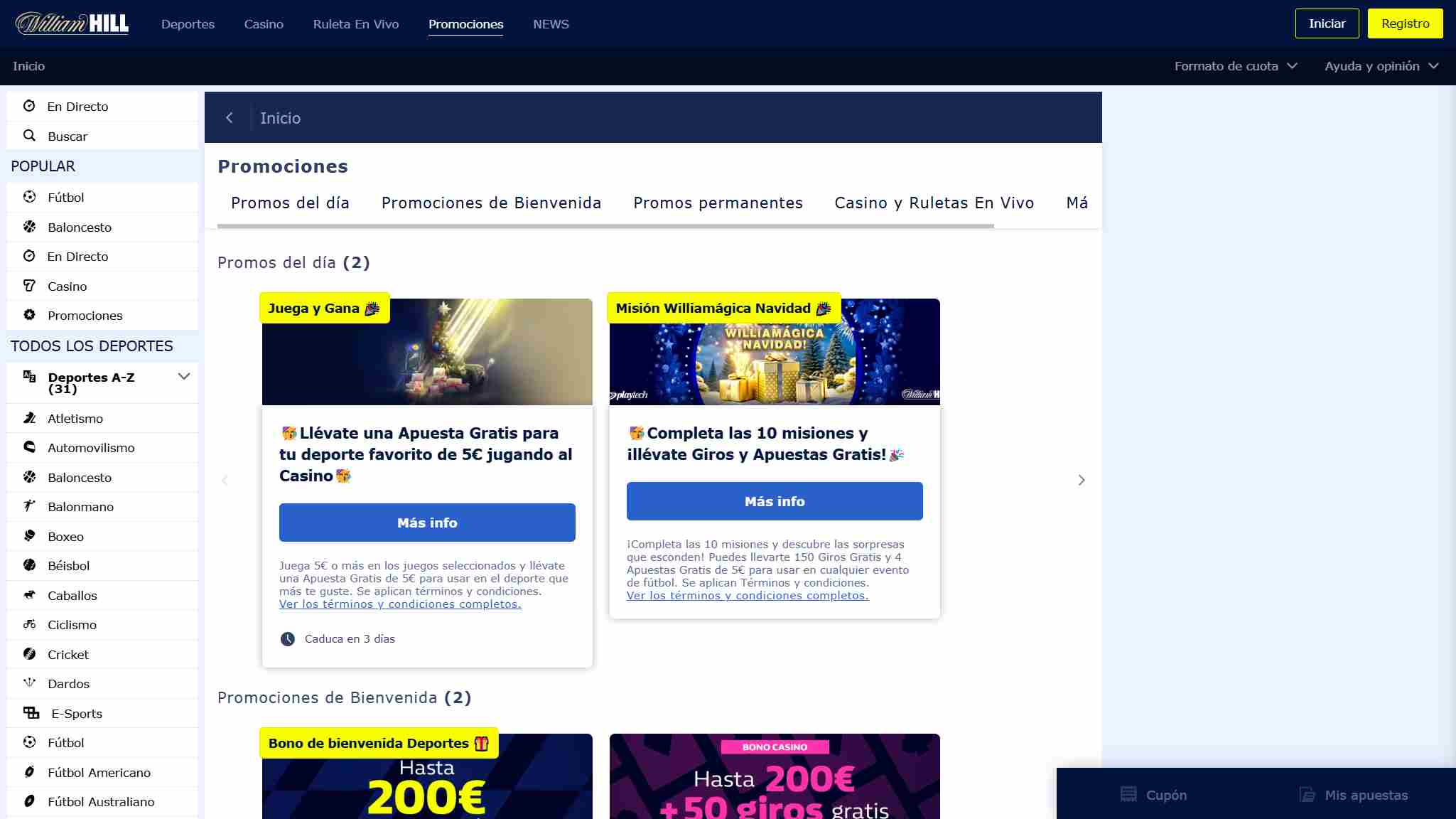Click the Atletismo runner icon
Viewport: 1456px width, 819px height.
29,418
